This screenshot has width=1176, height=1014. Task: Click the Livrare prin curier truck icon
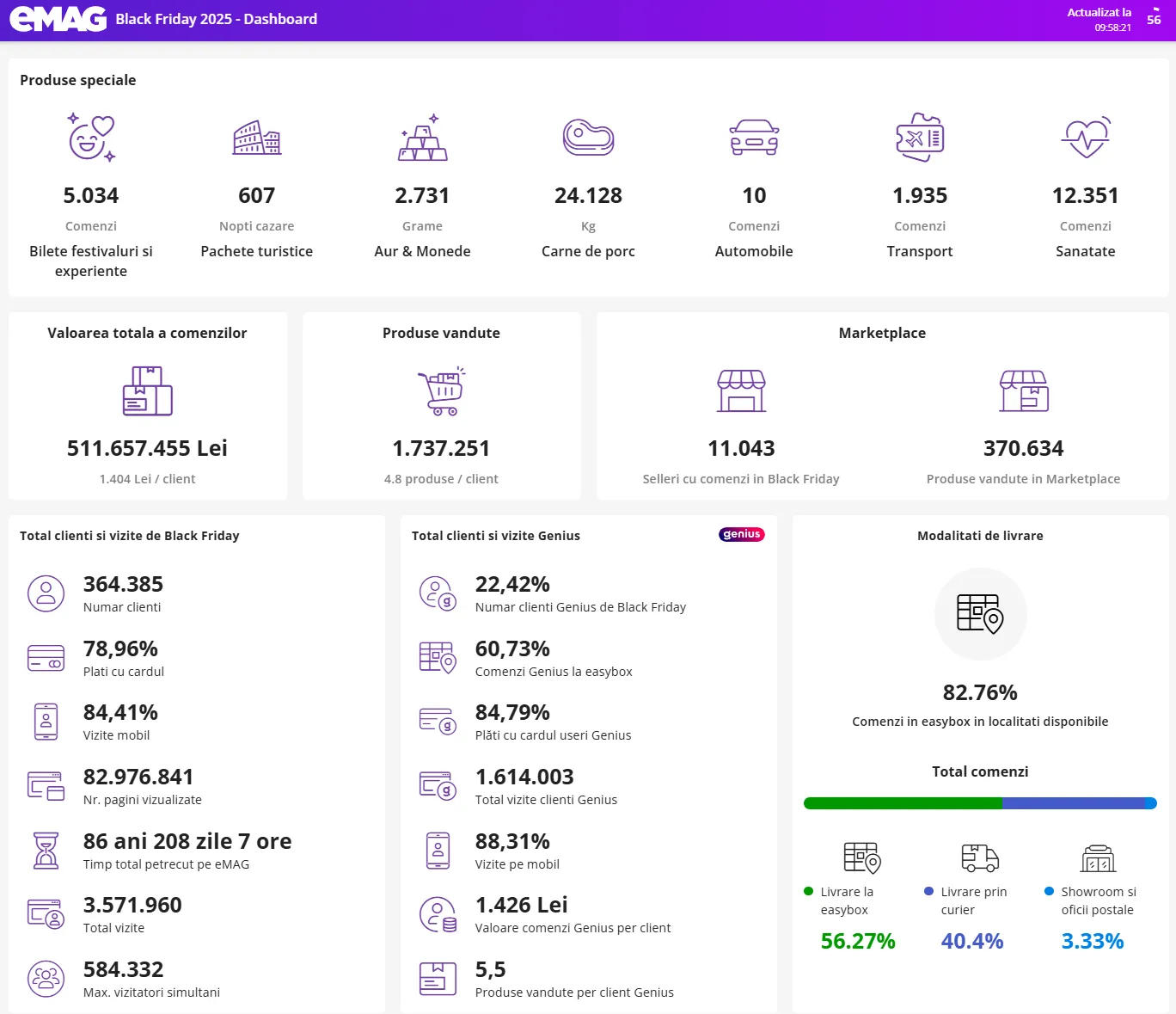click(x=980, y=857)
